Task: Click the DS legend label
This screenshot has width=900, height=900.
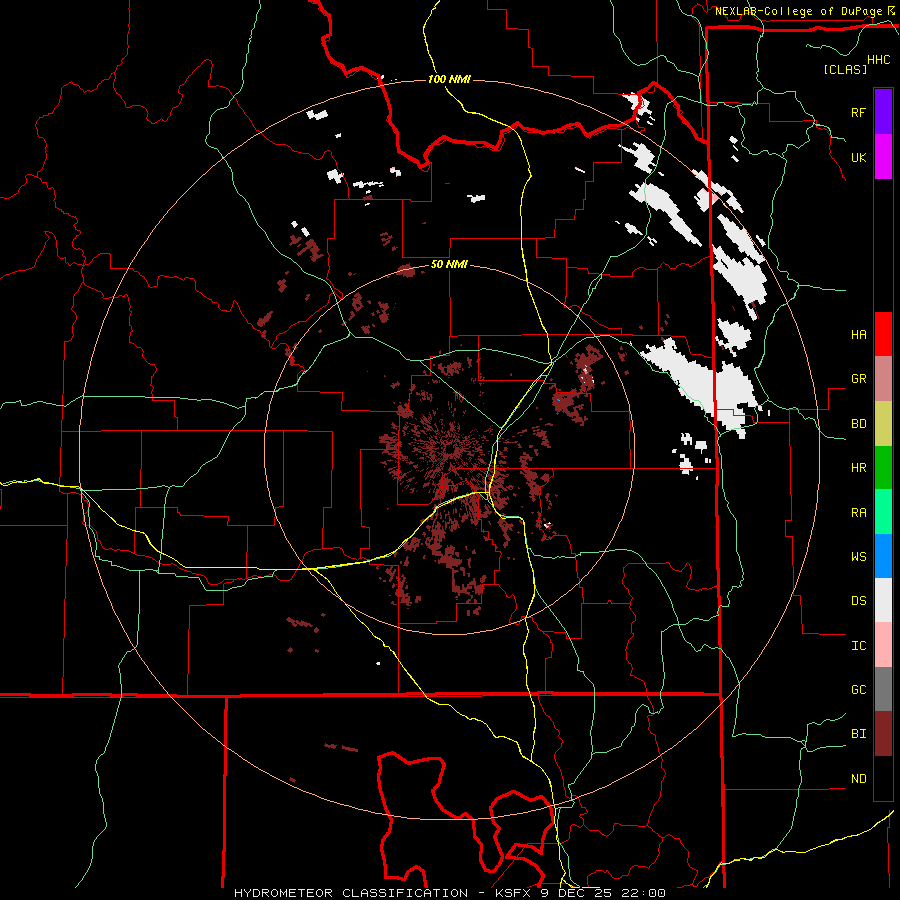Action: 858,601
